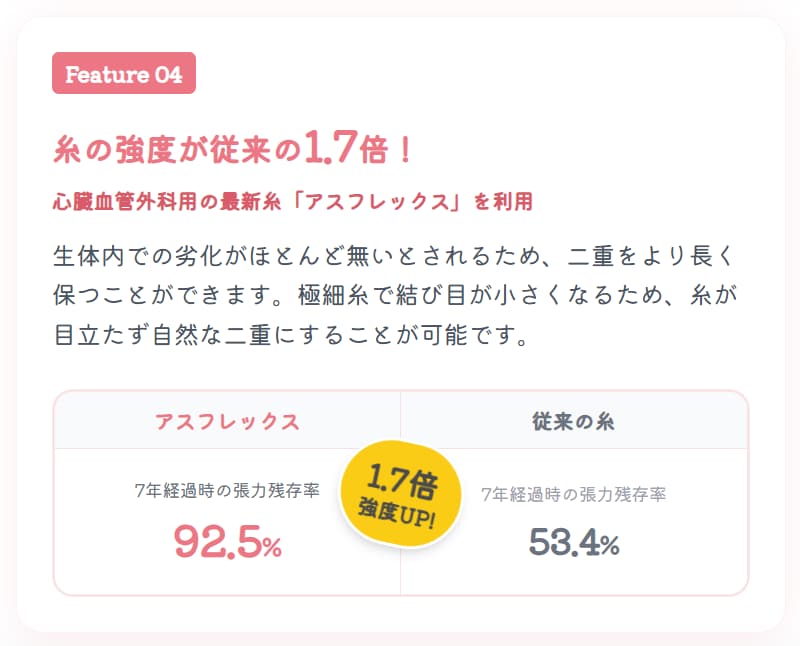Click the paragraph line starting with 目立たず自然な
The width and height of the screenshot is (800, 646).
pos(290,334)
